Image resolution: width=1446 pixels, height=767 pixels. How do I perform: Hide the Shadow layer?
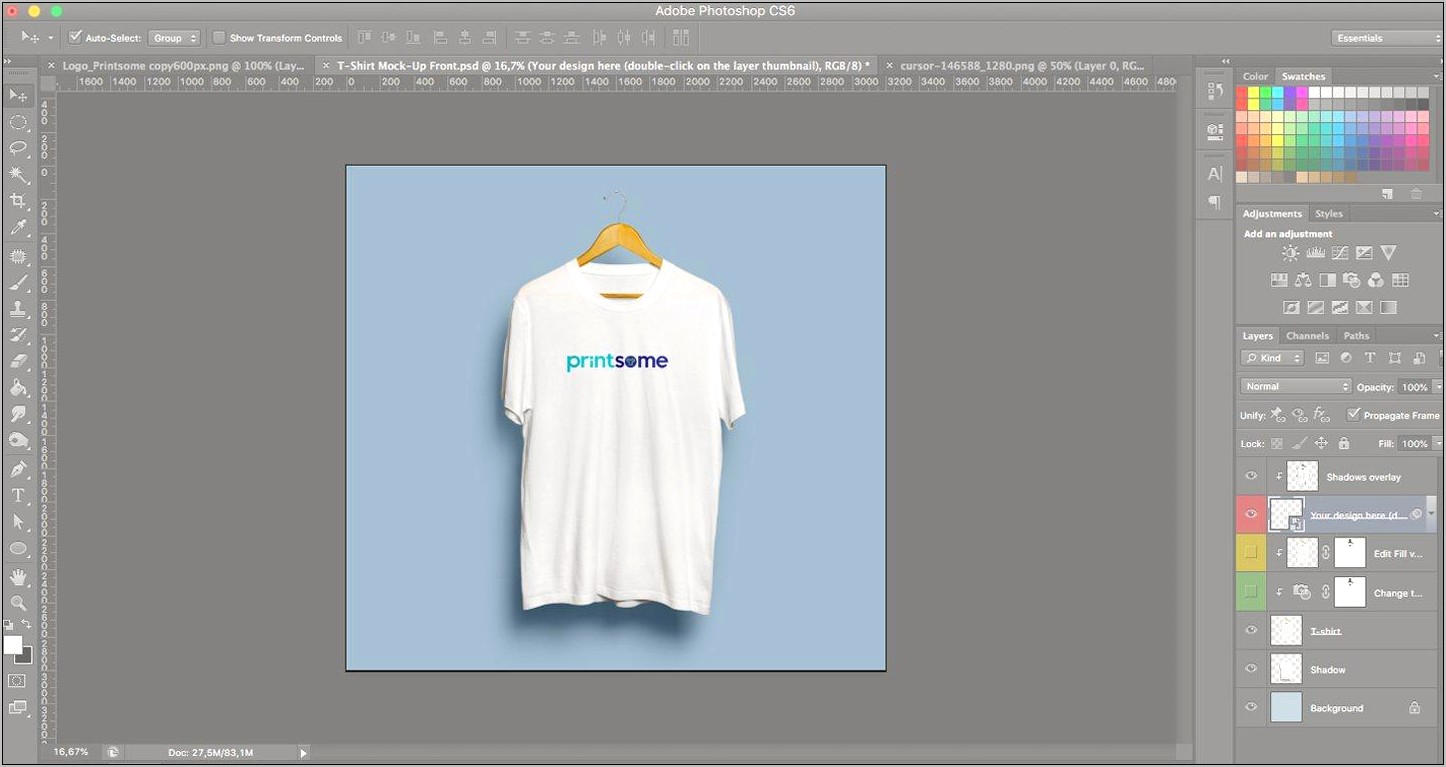click(1251, 668)
